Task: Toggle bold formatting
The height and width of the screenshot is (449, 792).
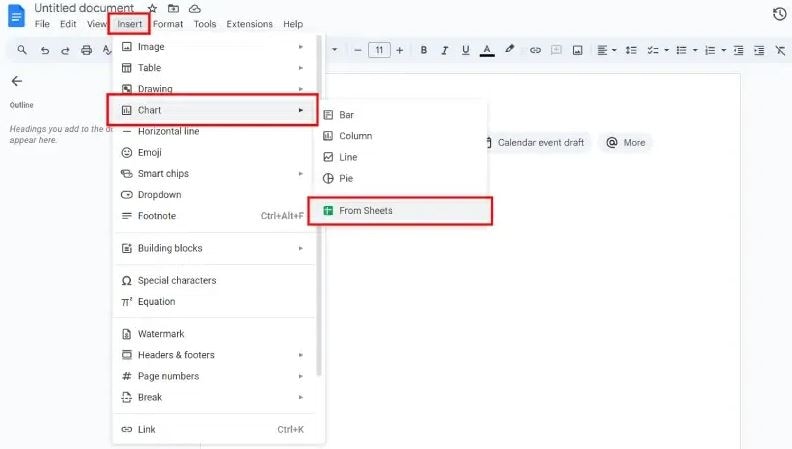Action: point(424,50)
